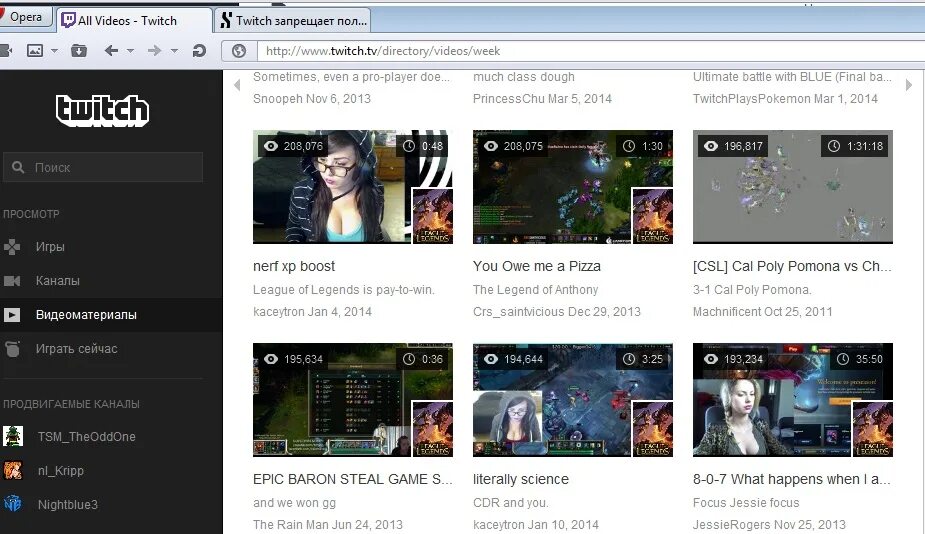Open Игры in the sidebar
Viewport: 925px width, 534px height.
point(50,247)
